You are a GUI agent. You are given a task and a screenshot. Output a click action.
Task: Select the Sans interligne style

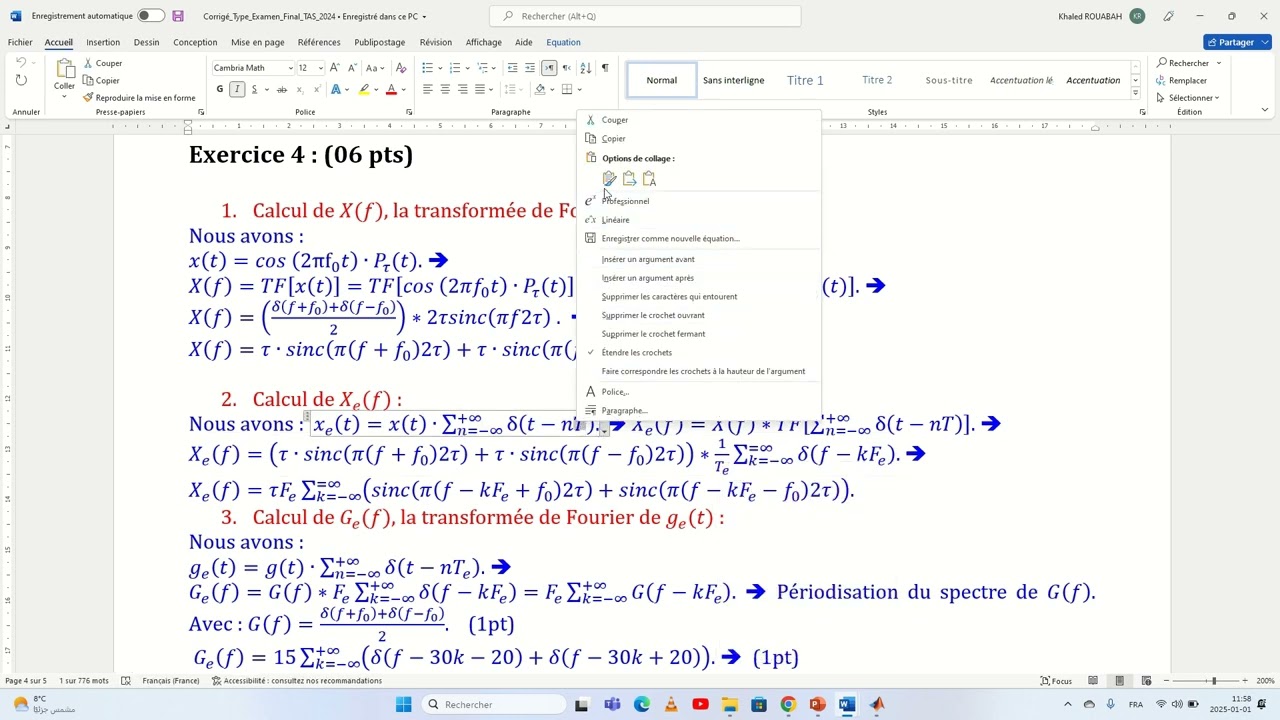point(733,80)
